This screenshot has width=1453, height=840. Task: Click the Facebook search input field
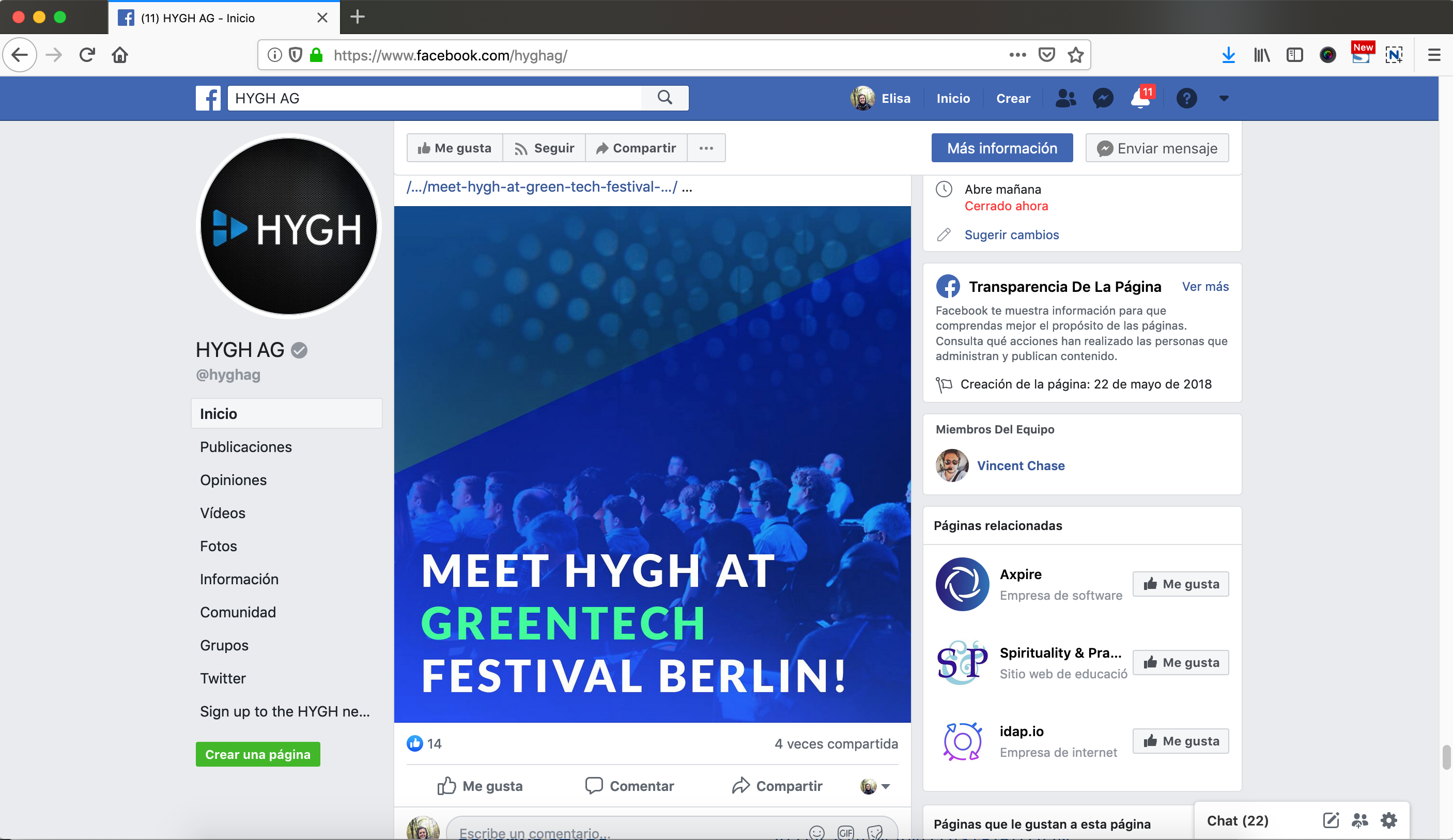(435, 98)
